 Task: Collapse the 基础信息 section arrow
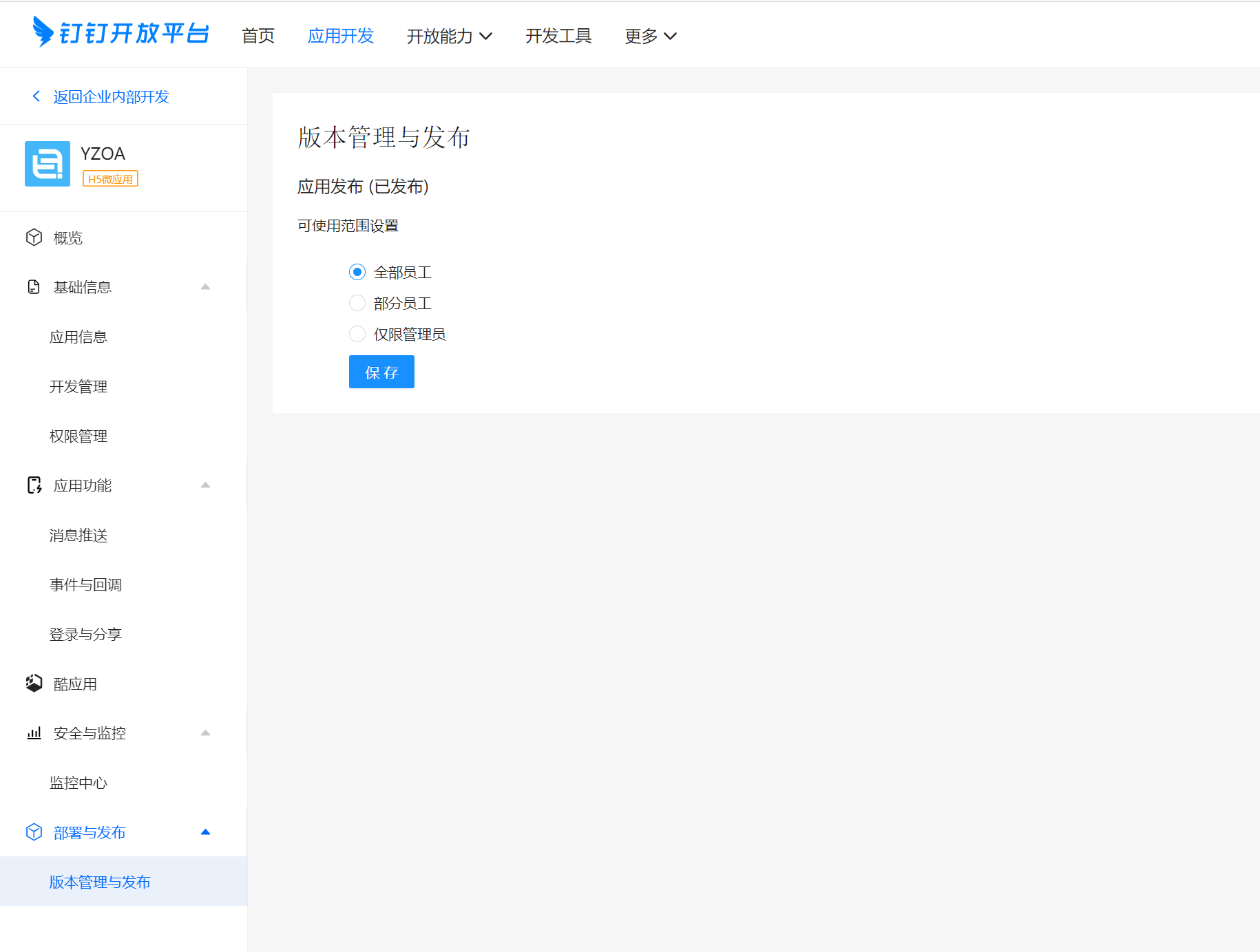click(x=205, y=287)
